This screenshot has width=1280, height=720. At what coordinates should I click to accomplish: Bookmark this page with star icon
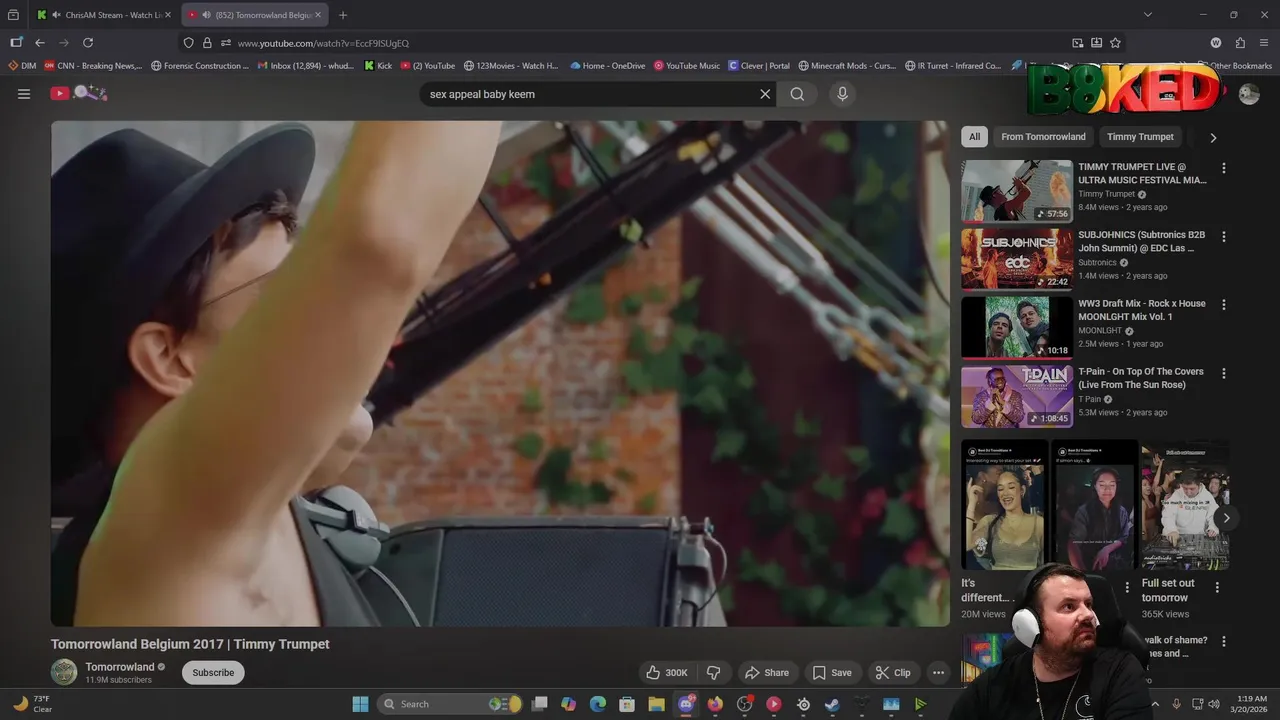click(x=1115, y=43)
